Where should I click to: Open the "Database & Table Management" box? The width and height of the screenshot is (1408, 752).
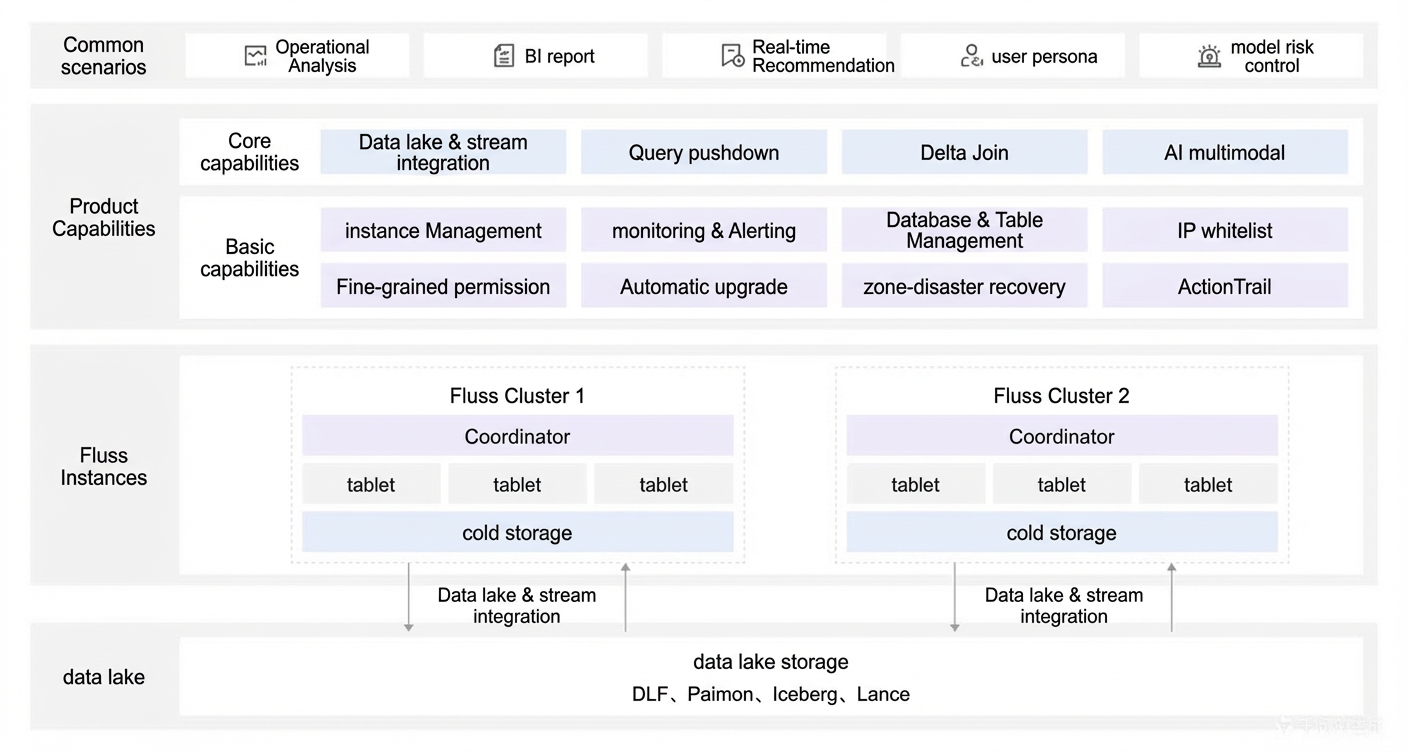[964, 230]
